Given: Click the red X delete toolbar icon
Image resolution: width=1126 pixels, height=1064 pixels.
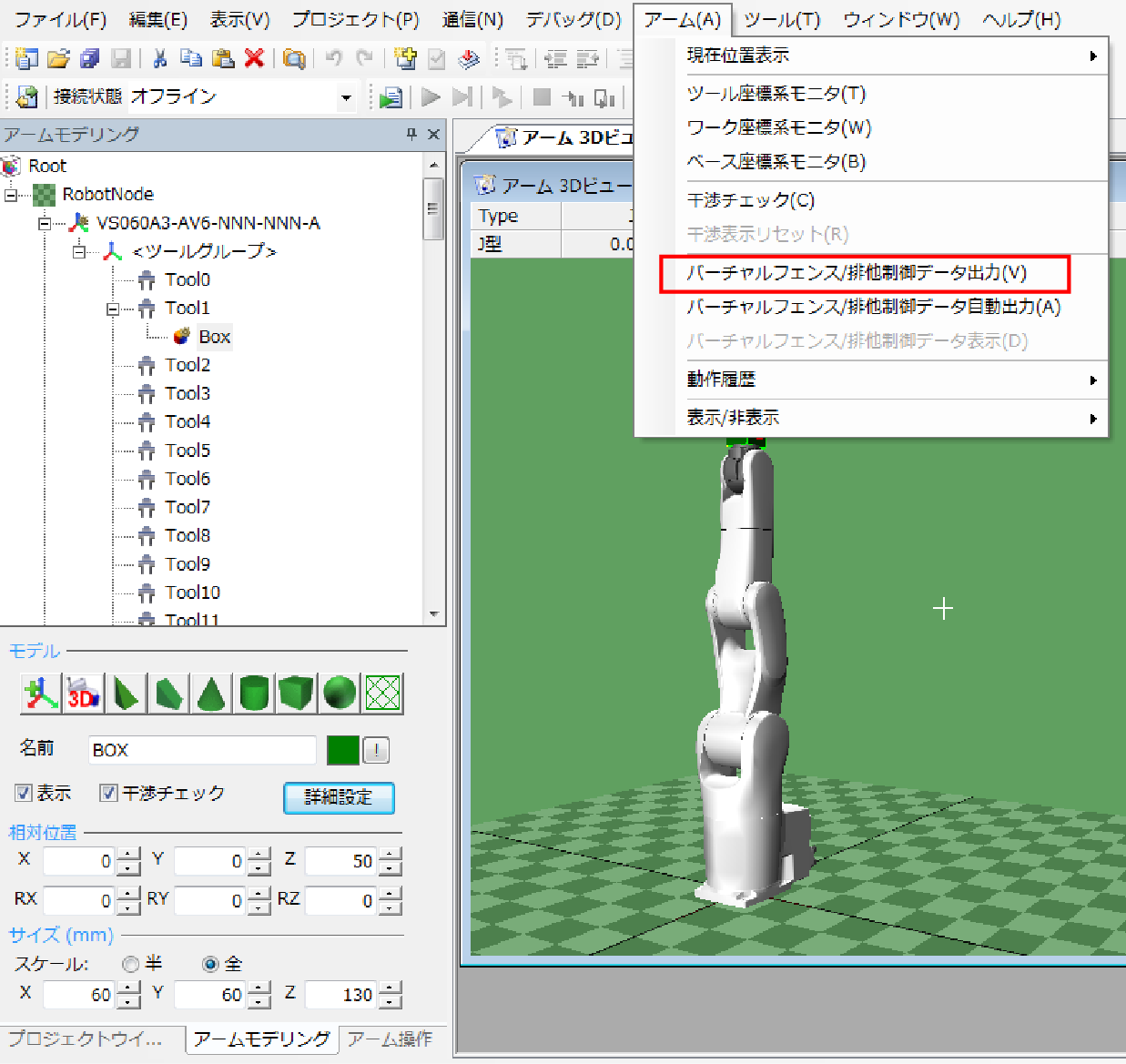Looking at the screenshot, I should point(254,59).
